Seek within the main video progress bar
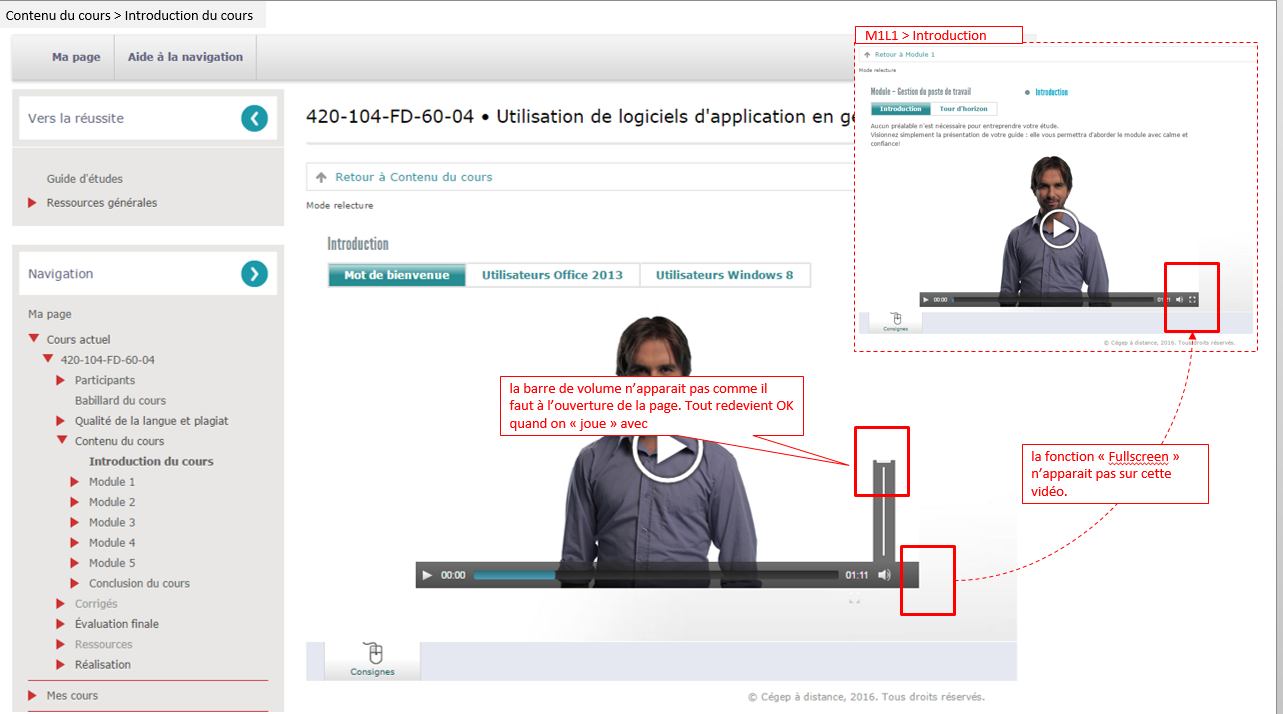Viewport: 1283px width, 714px height. coord(655,575)
